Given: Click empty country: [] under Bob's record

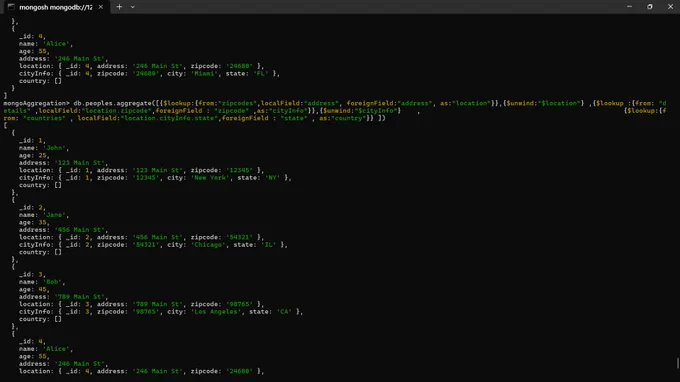Looking at the screenshot, I should (40, 319).
